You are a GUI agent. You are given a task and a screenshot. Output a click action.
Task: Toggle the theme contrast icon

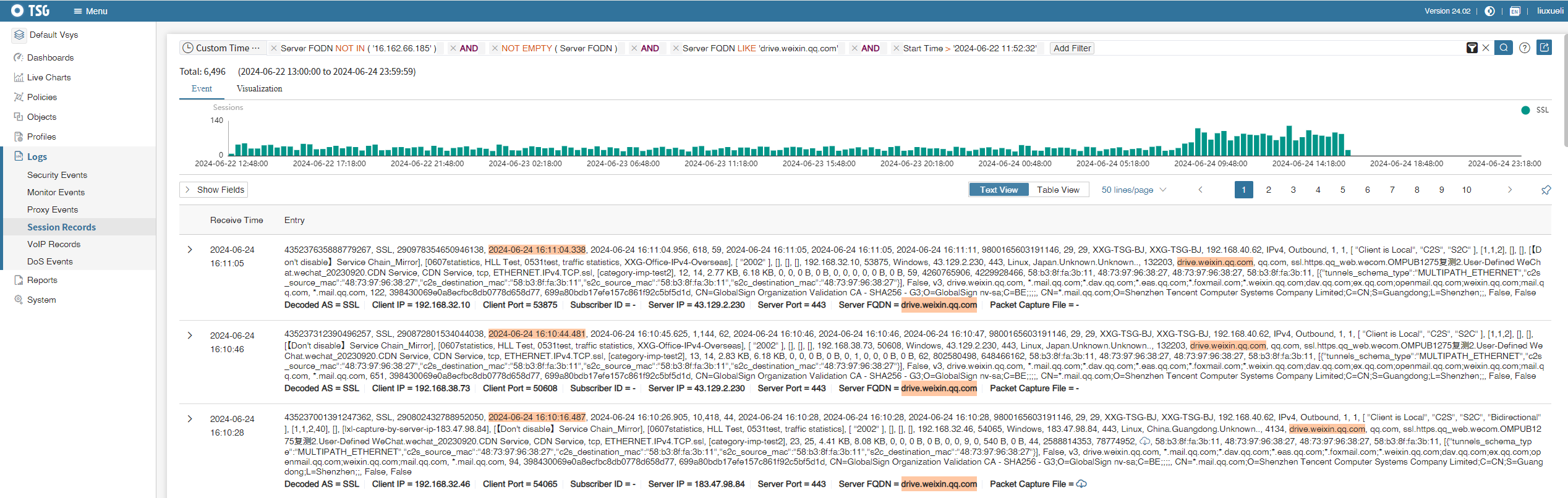click(1489, 11)
